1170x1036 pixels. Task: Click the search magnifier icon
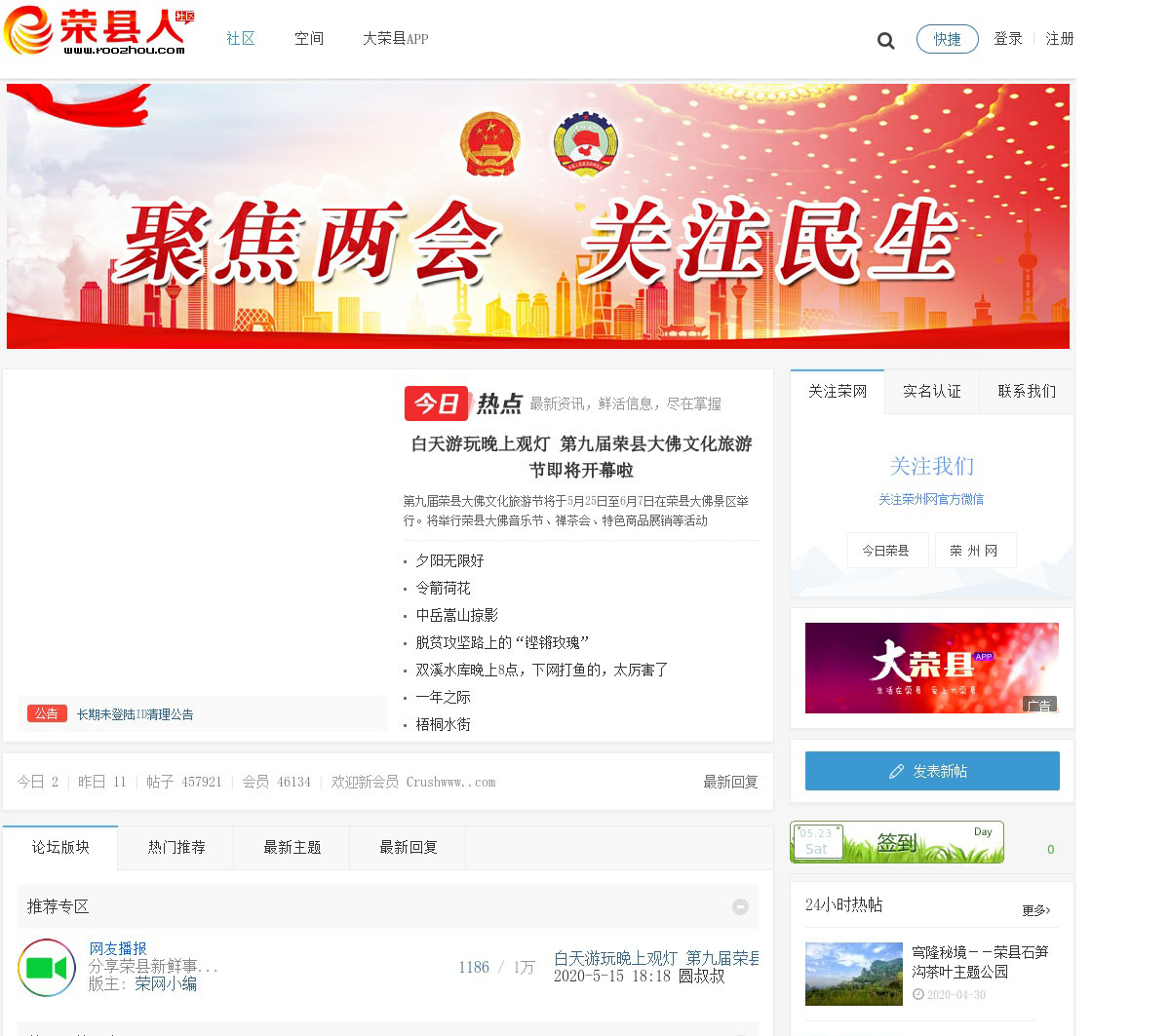click(x=885, y=40)
